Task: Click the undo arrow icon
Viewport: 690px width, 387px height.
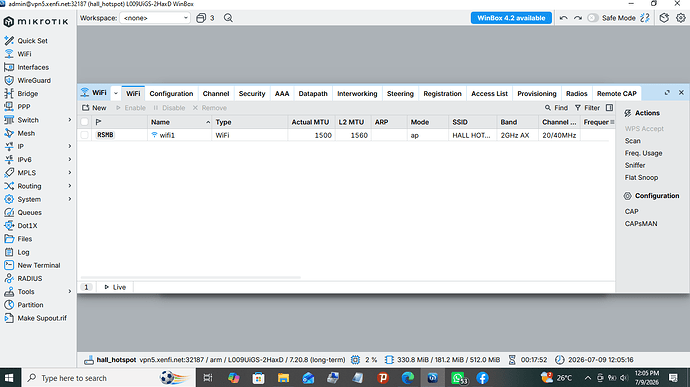Action: coord(563,18)
